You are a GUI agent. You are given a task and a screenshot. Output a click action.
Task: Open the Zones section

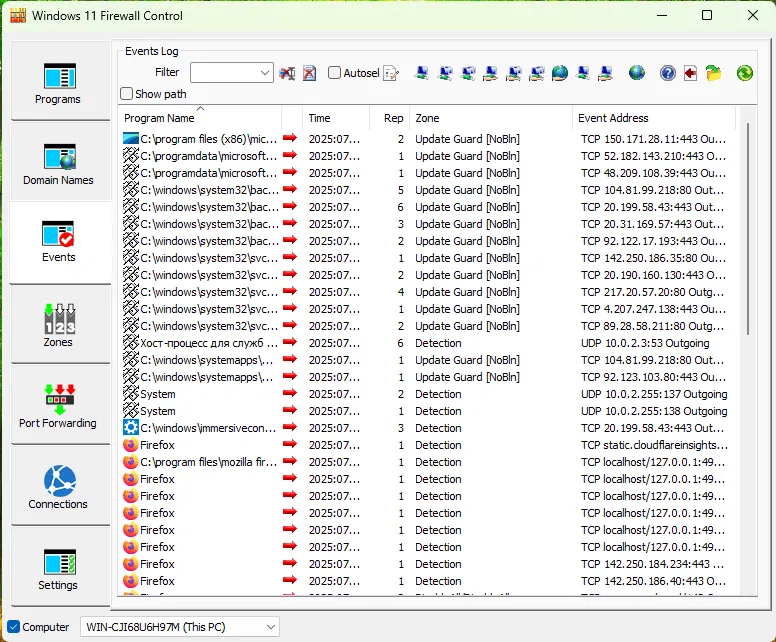pos(60,324)
